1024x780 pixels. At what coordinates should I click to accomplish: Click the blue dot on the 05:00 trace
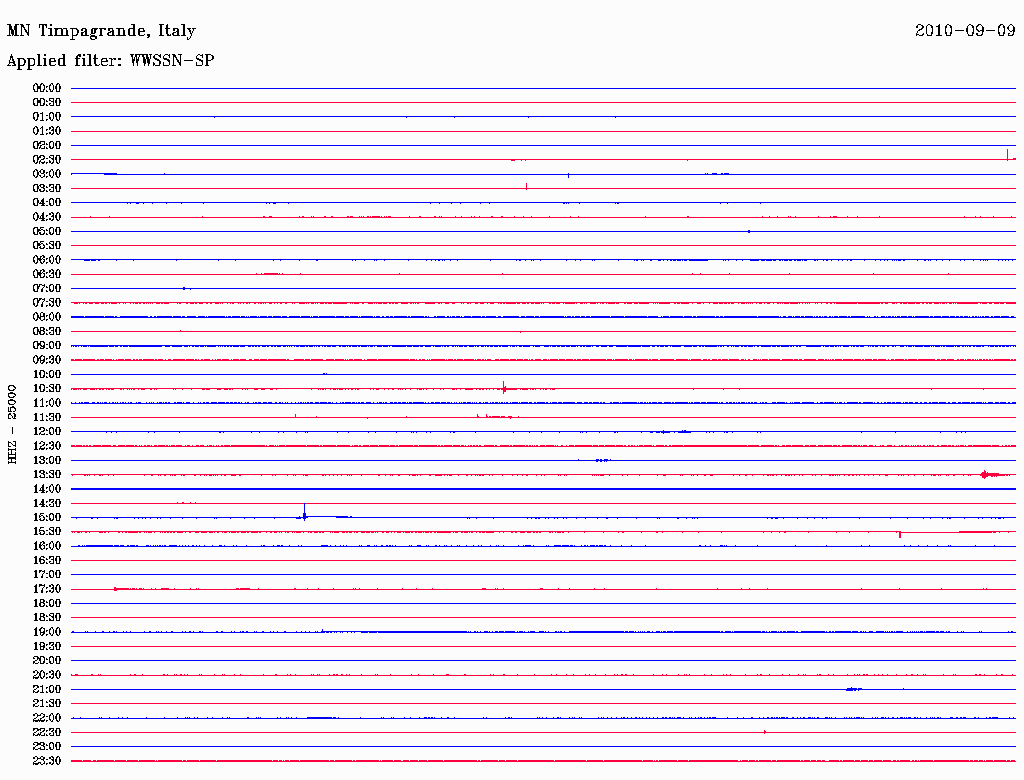(x=749, y=231)
